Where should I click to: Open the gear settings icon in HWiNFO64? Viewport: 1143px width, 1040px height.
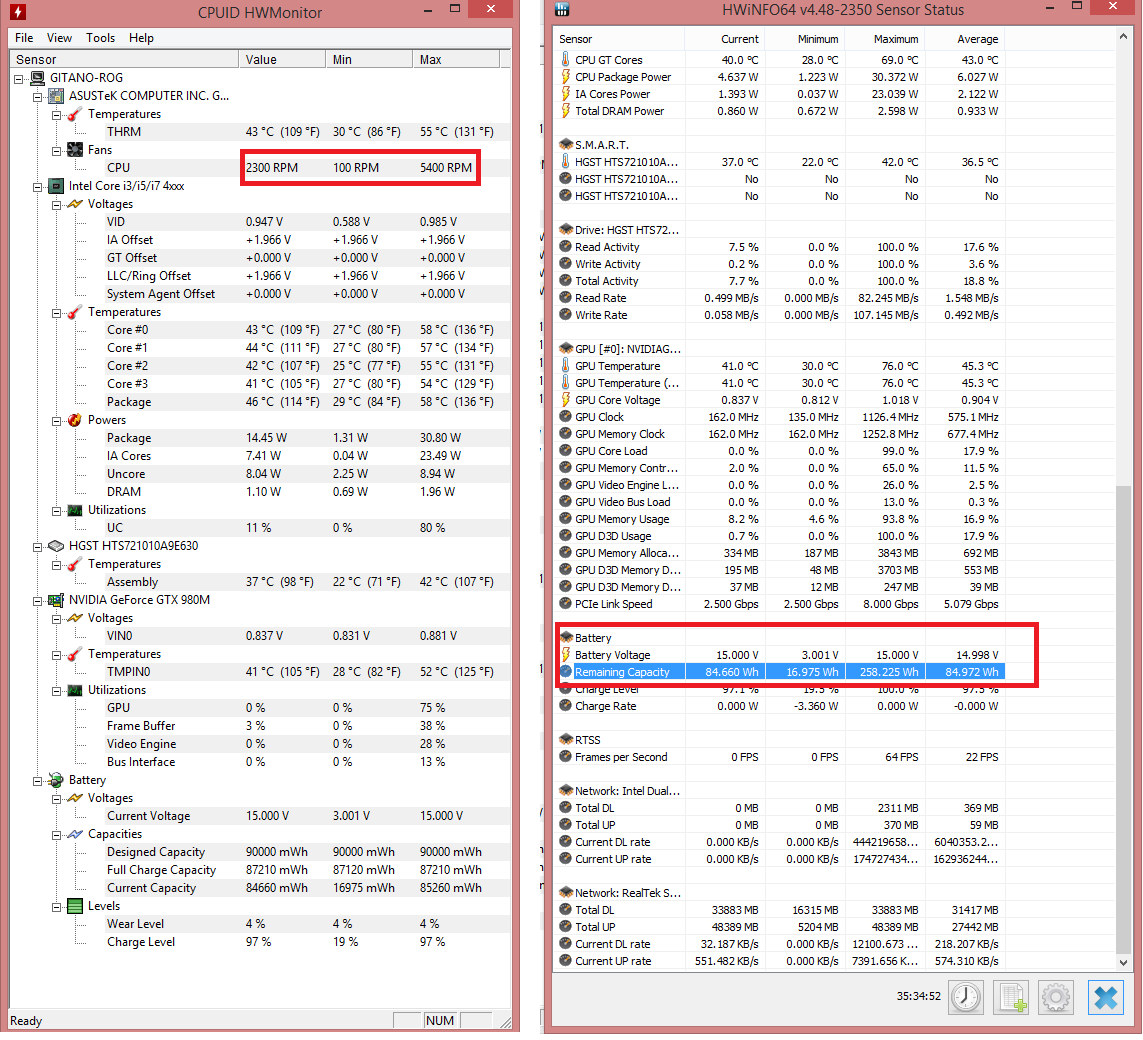click(1056, 998)
